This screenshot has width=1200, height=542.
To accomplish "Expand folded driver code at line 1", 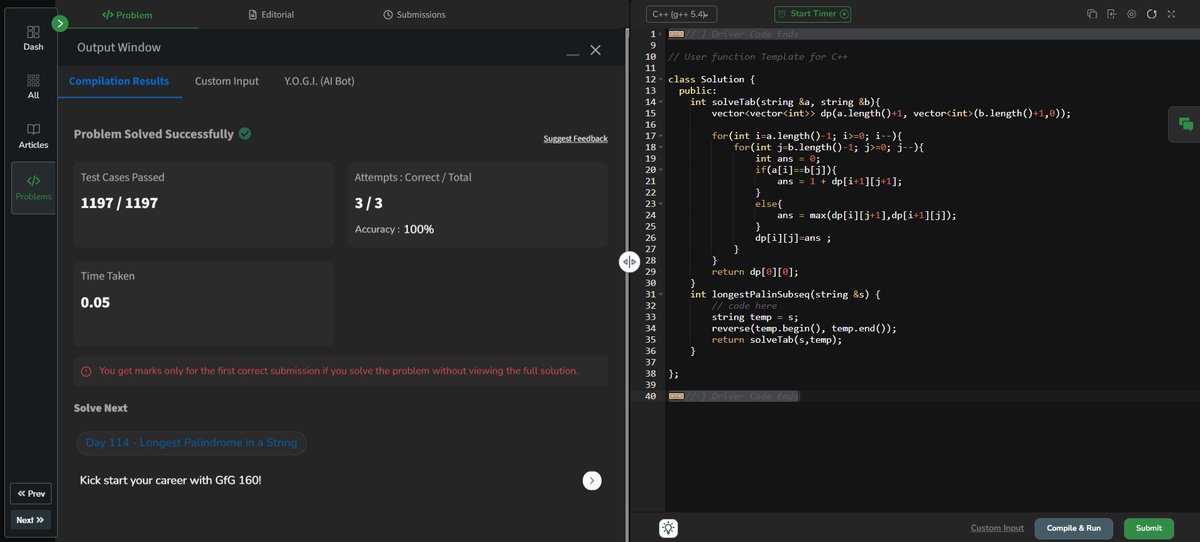I will coord(661,34).
